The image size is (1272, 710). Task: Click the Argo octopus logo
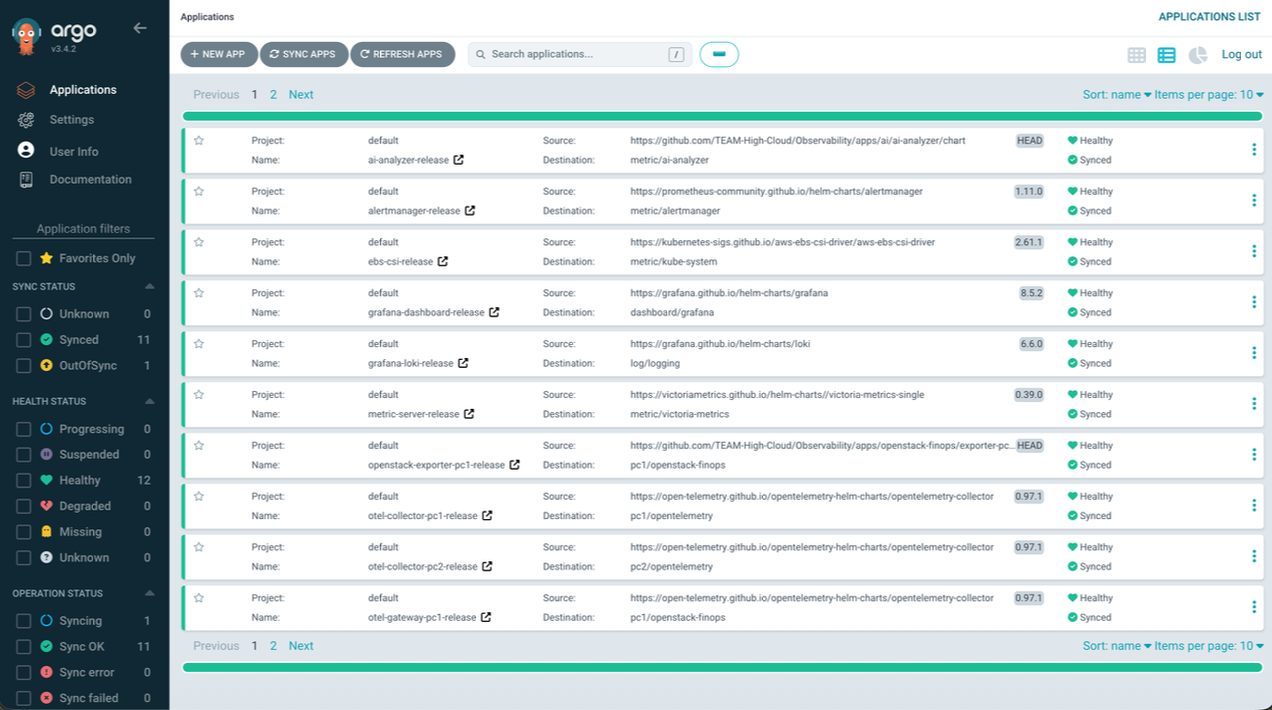click(27, 36)
